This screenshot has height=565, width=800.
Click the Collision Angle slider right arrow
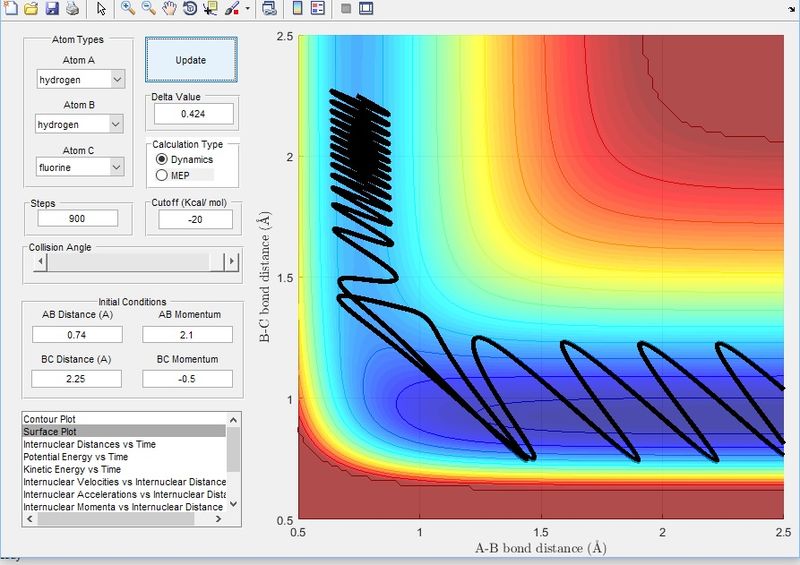tap(232, 262)
